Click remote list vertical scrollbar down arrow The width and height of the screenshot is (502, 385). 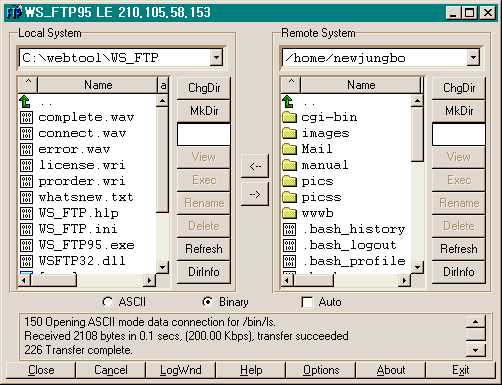417,267
